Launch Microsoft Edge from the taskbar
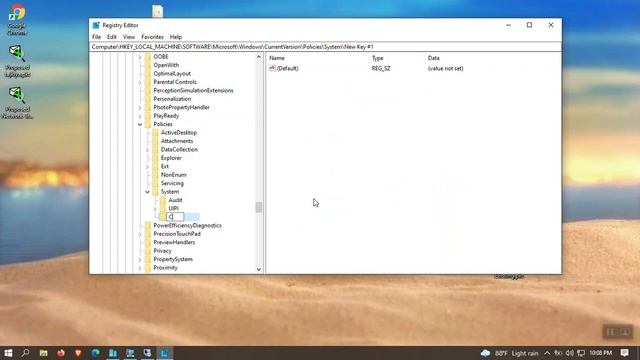Viewport: 640px width, 360px height. pyautogui.click(x=96, y=353)
